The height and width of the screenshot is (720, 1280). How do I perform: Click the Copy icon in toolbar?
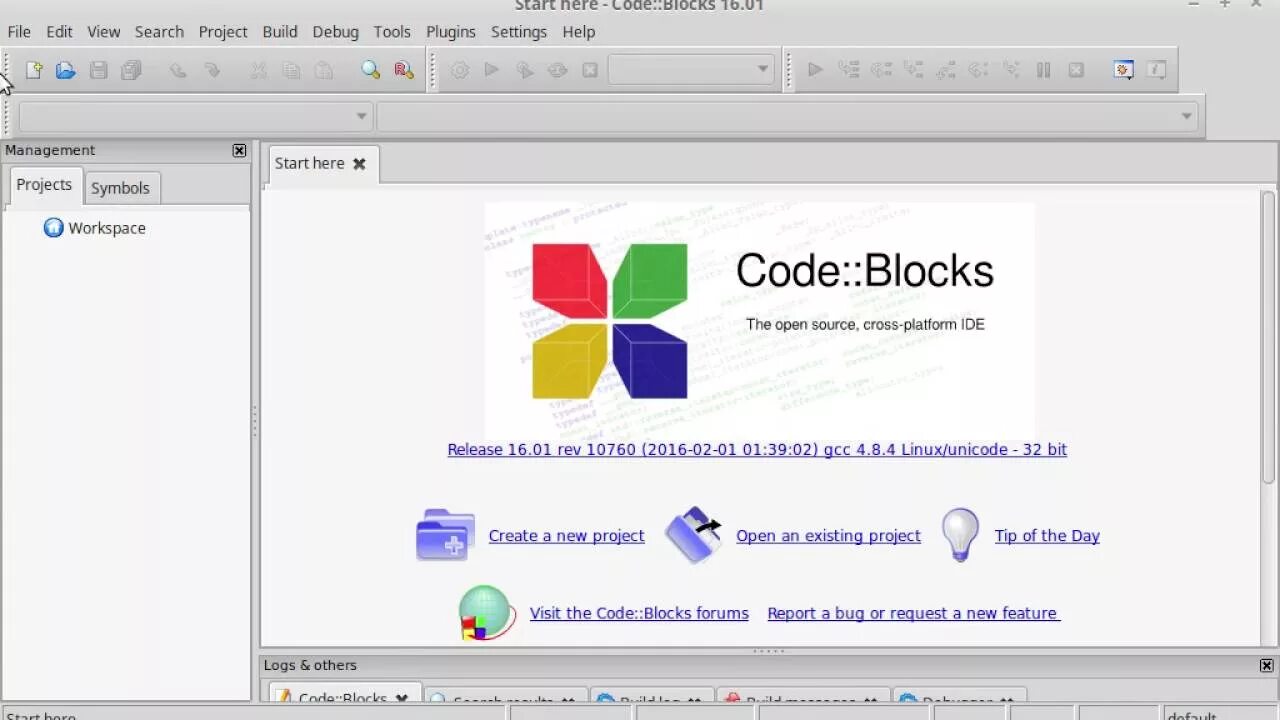click(x=291, y=70)
